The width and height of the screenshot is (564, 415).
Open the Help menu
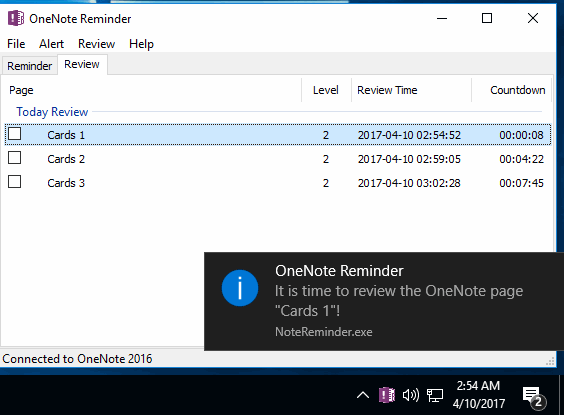[141, 44]
